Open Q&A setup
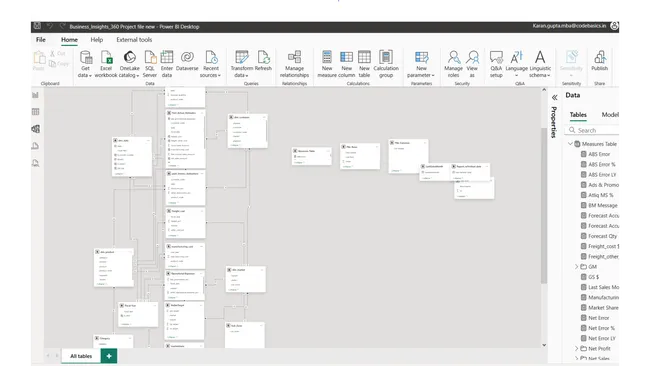Viewport: 650px width, 366px height. pyautogui.click(x=496, y=64)
